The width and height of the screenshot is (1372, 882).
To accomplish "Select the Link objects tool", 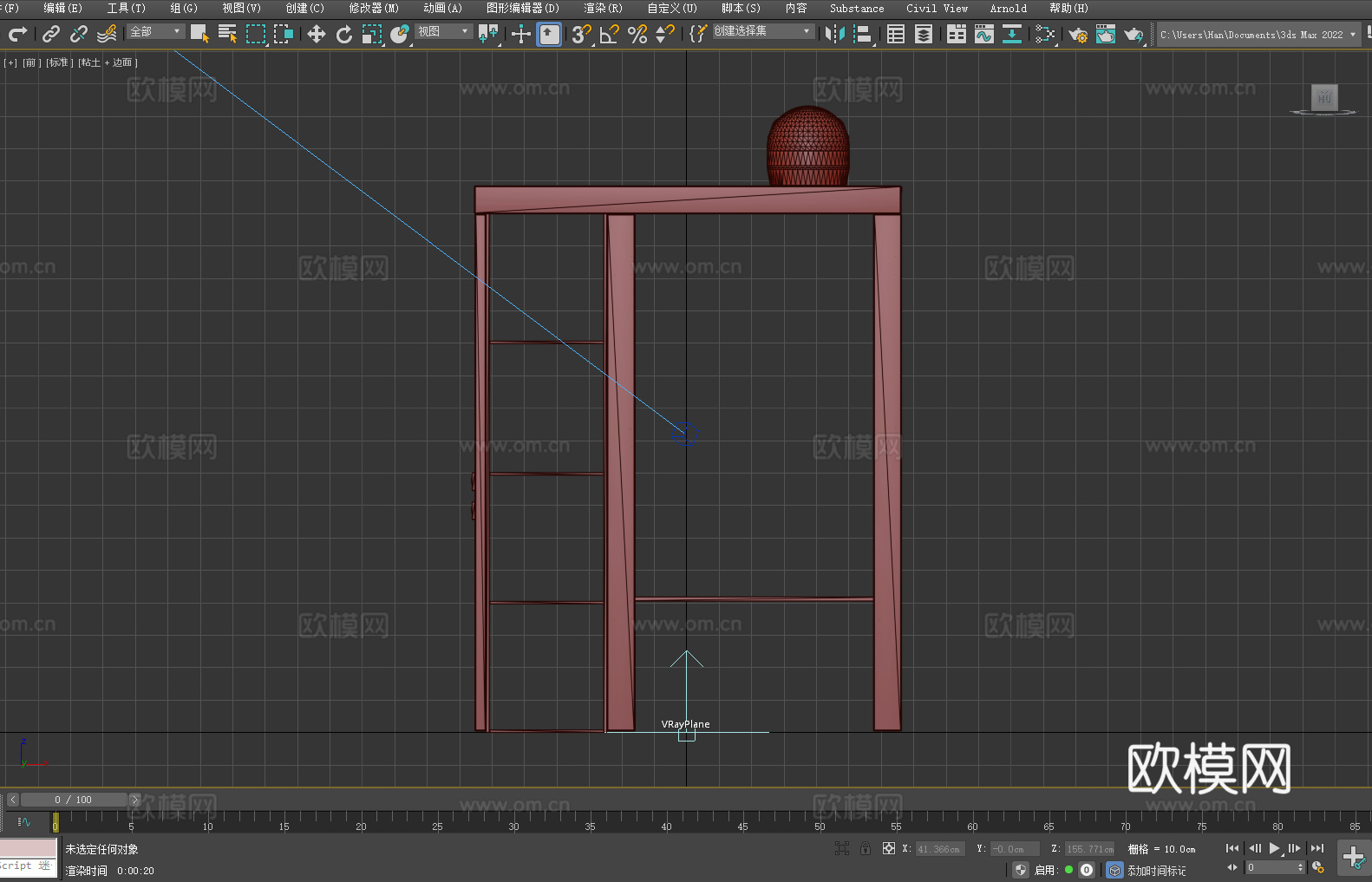I will [x=51, y=34].
